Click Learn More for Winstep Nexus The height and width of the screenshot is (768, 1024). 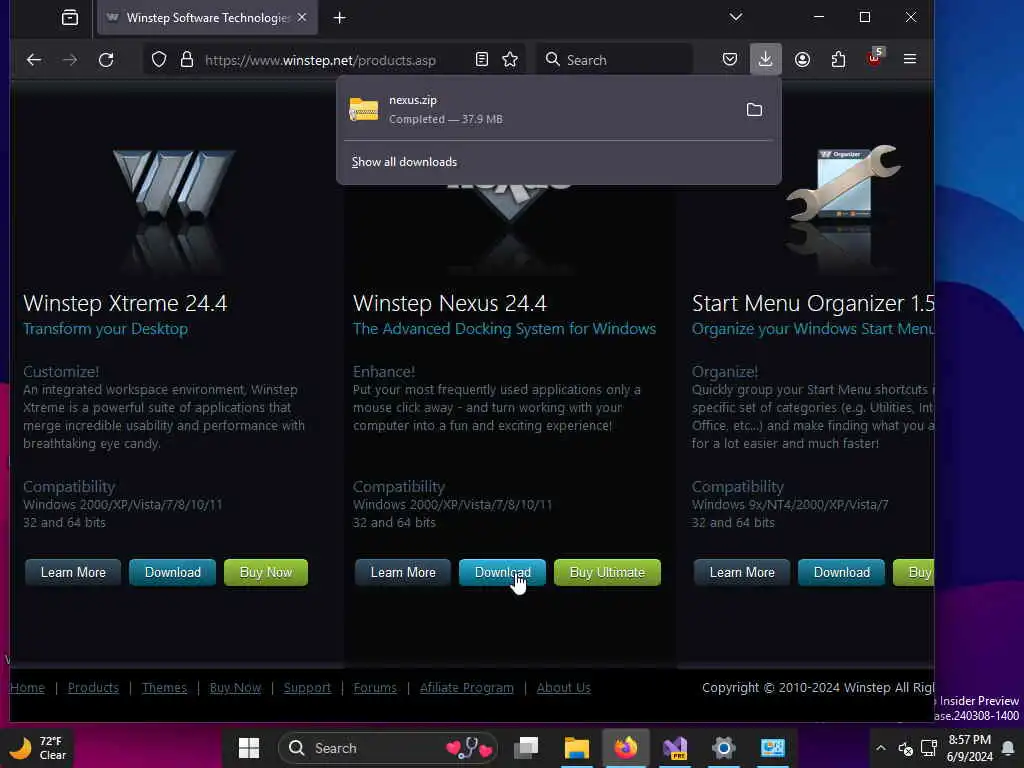pyautogui.click(x=403, y=573)
